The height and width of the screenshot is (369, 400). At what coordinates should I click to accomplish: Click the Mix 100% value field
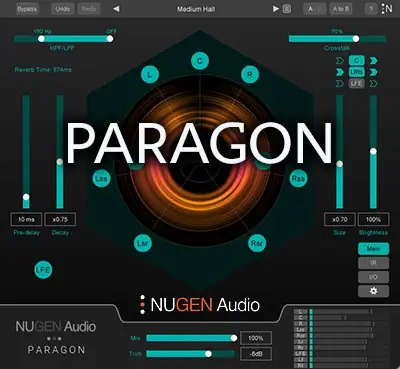coord(256,338)
